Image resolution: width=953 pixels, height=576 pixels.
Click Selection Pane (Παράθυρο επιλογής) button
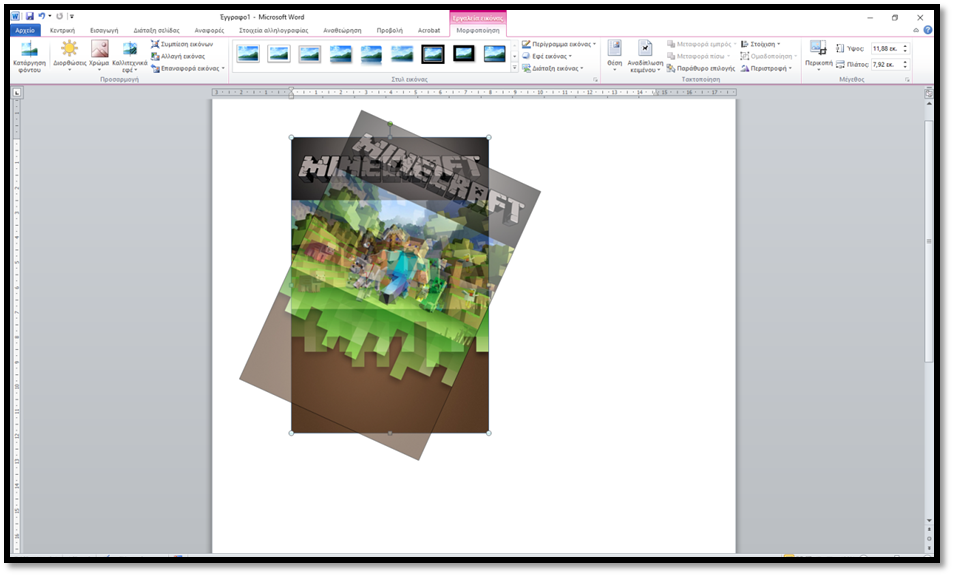point(701,69)
